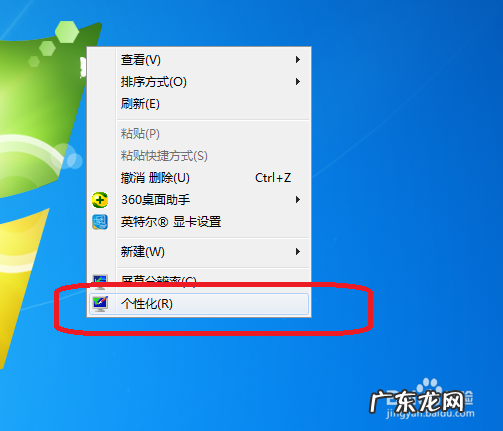The width and height of the screenshot is (503, 431).
Task: Click the 360桌面助手 green plus icon
Action: click(100, 200)
